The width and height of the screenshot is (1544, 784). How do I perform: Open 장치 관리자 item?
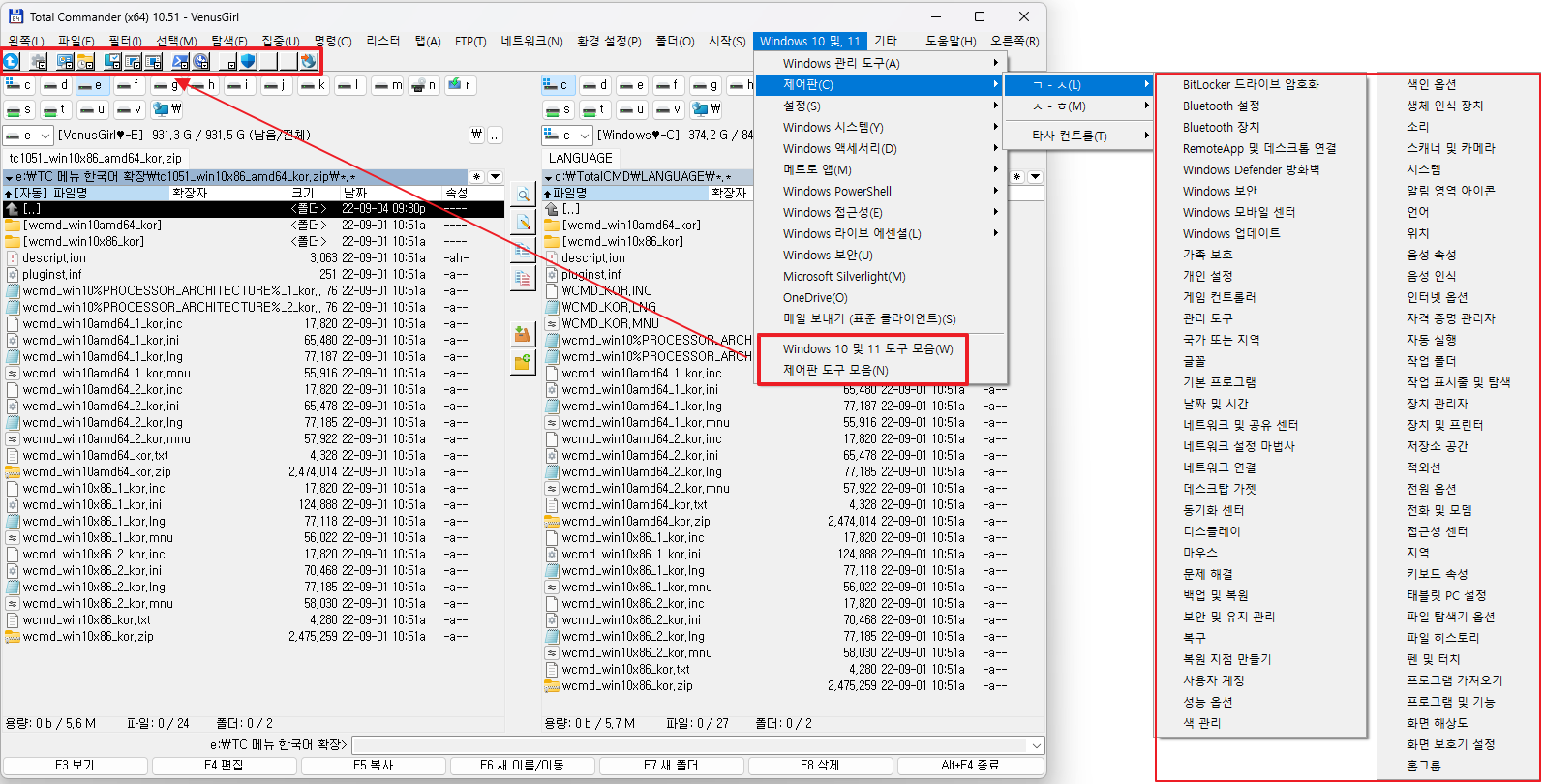click(x=1438, y=404)
